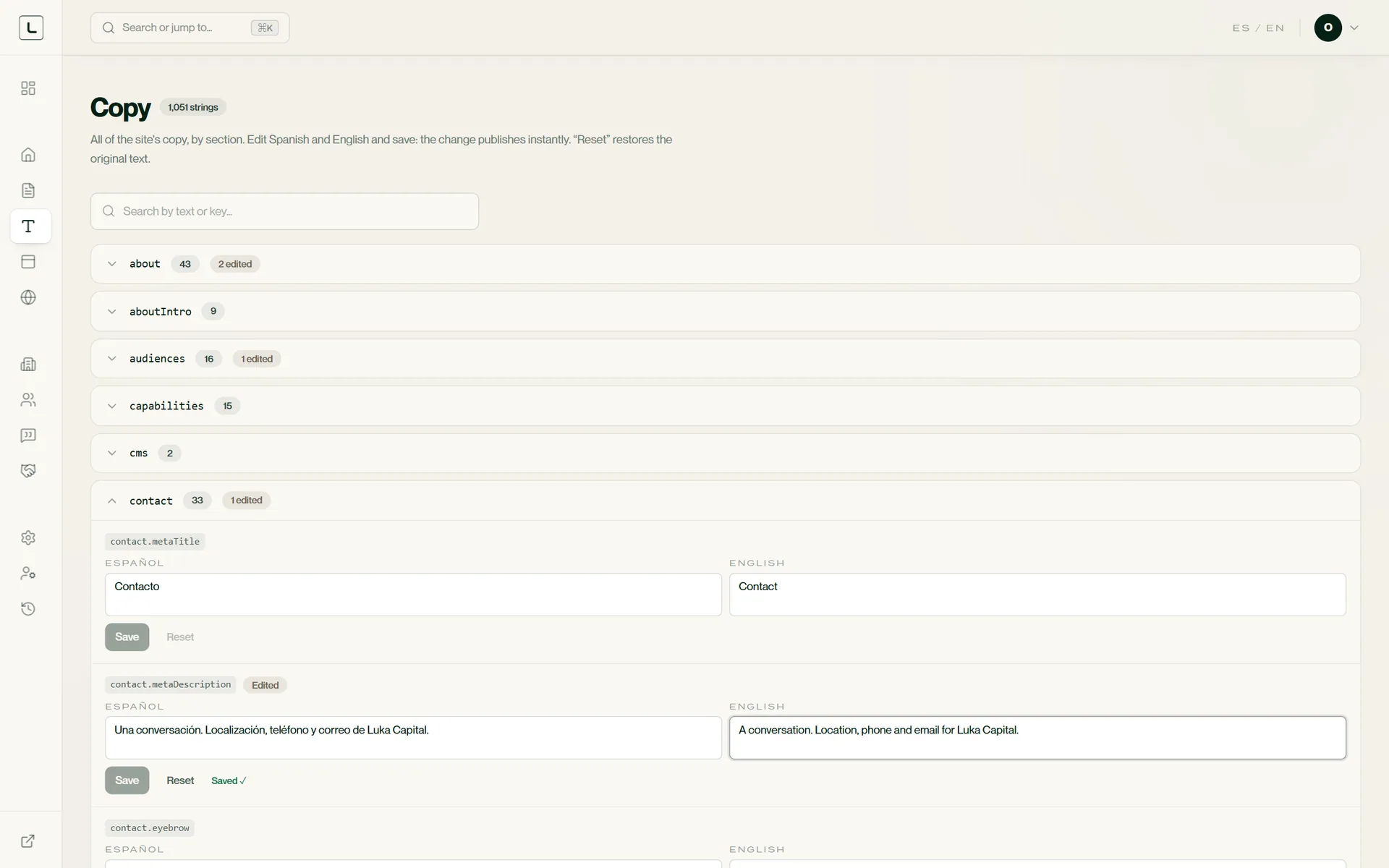
Task: Edit the English field containing Contact
Action: [1037, 595]
